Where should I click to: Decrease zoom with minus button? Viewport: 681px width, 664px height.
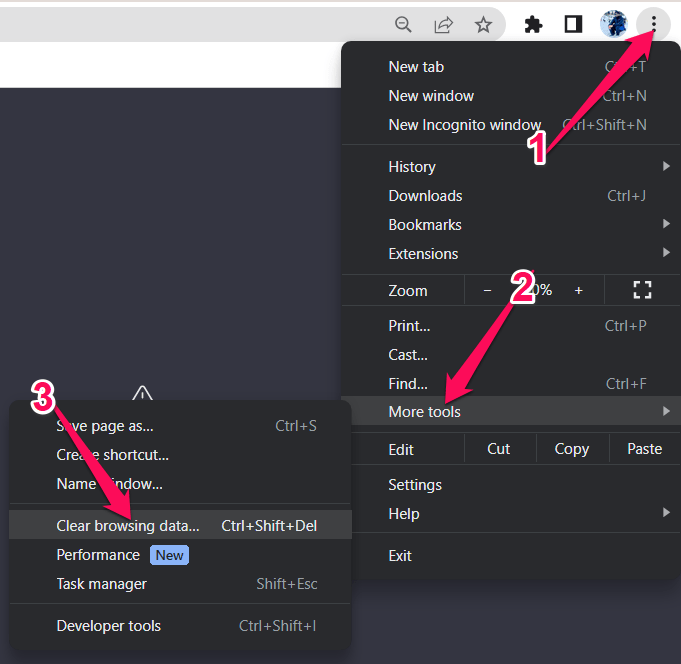point(487,290)
